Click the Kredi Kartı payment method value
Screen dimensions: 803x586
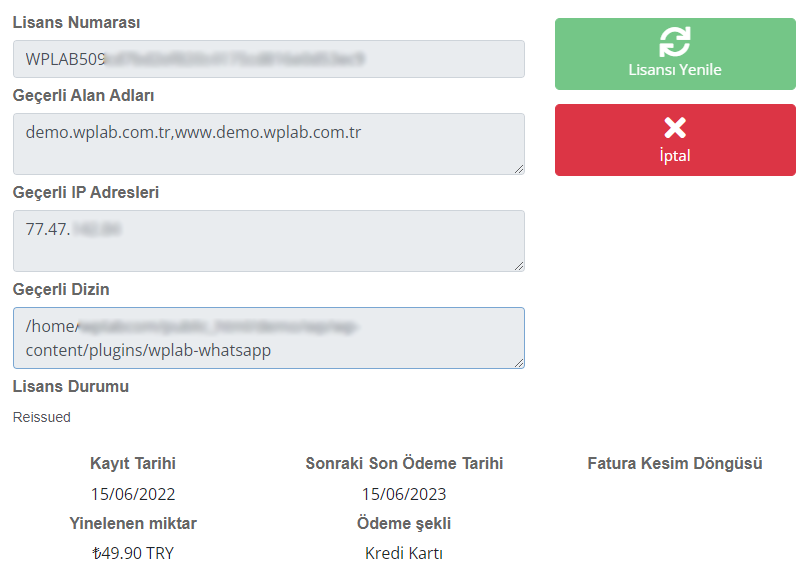click(x=404, y=553)
